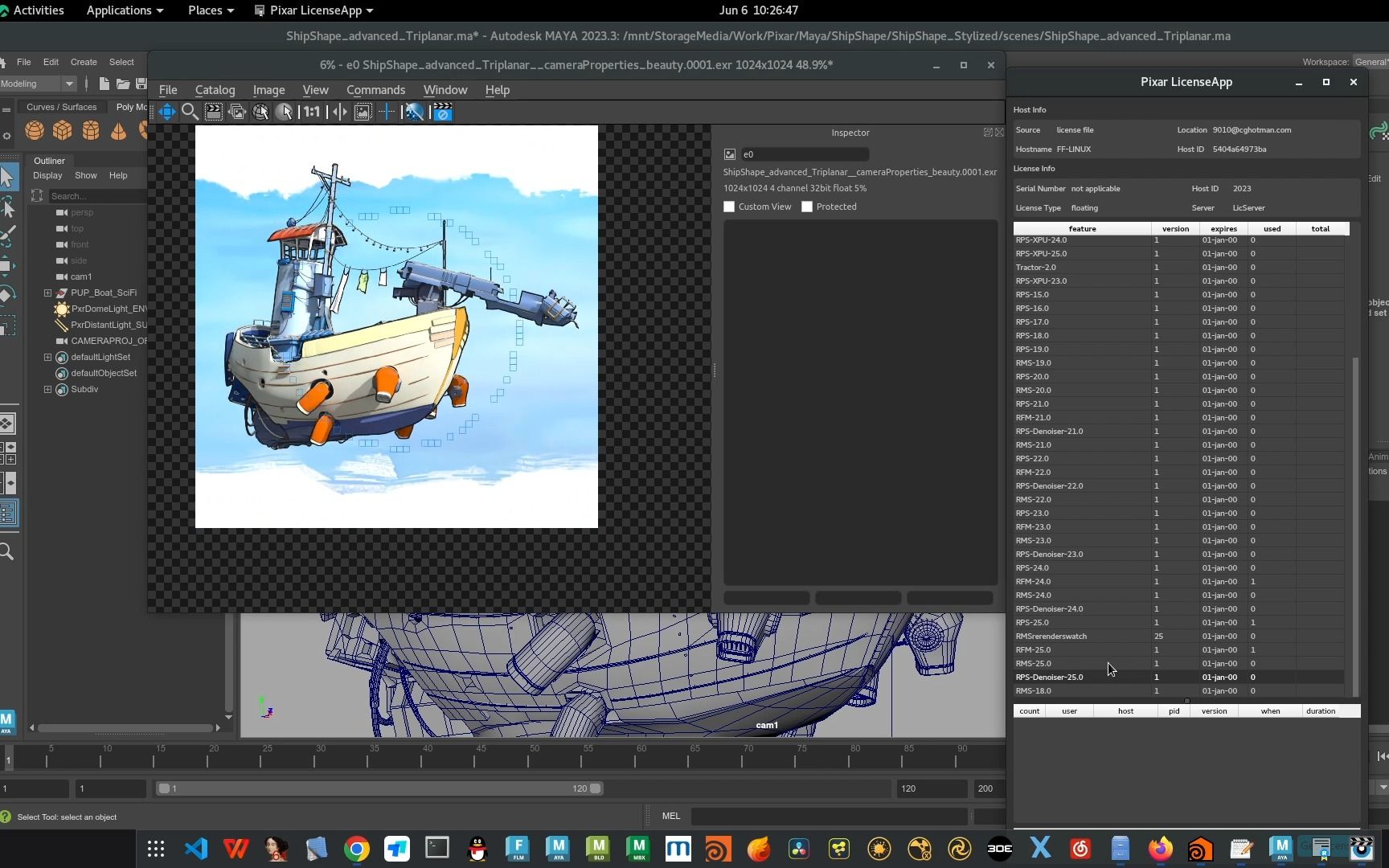Open the Commands menu in the render view
Image resolution: width=1389 pixels, height=868 pixels.
pos(375,89)
